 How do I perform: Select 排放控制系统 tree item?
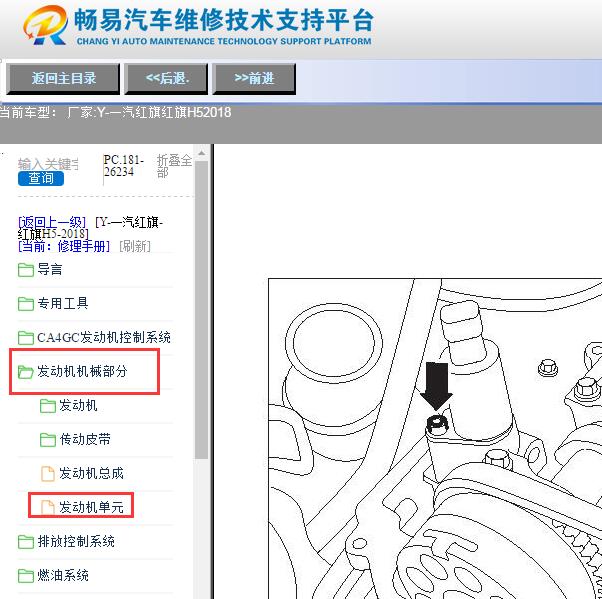[x=76, y=541]
